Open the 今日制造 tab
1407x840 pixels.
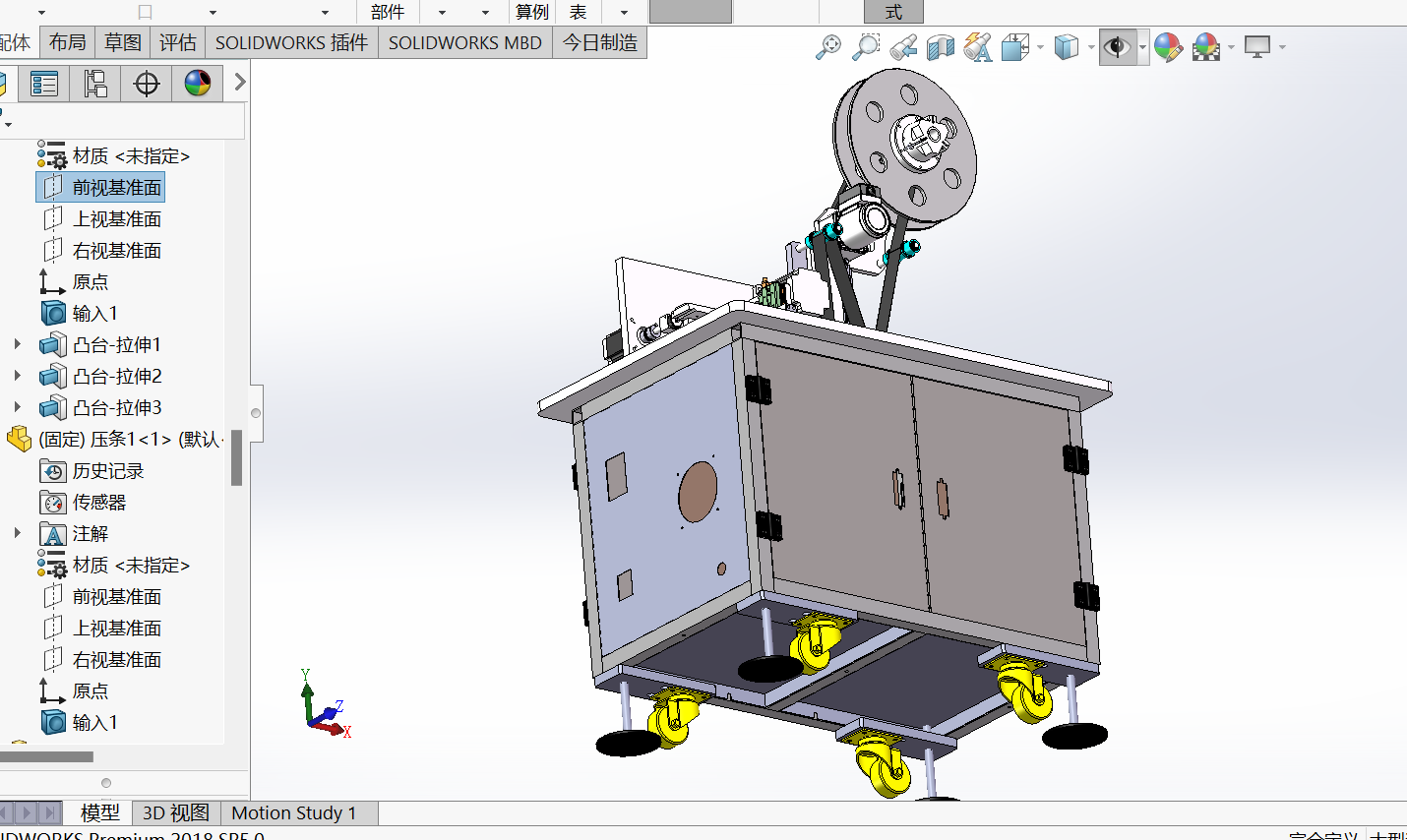[x=600, y=42]
